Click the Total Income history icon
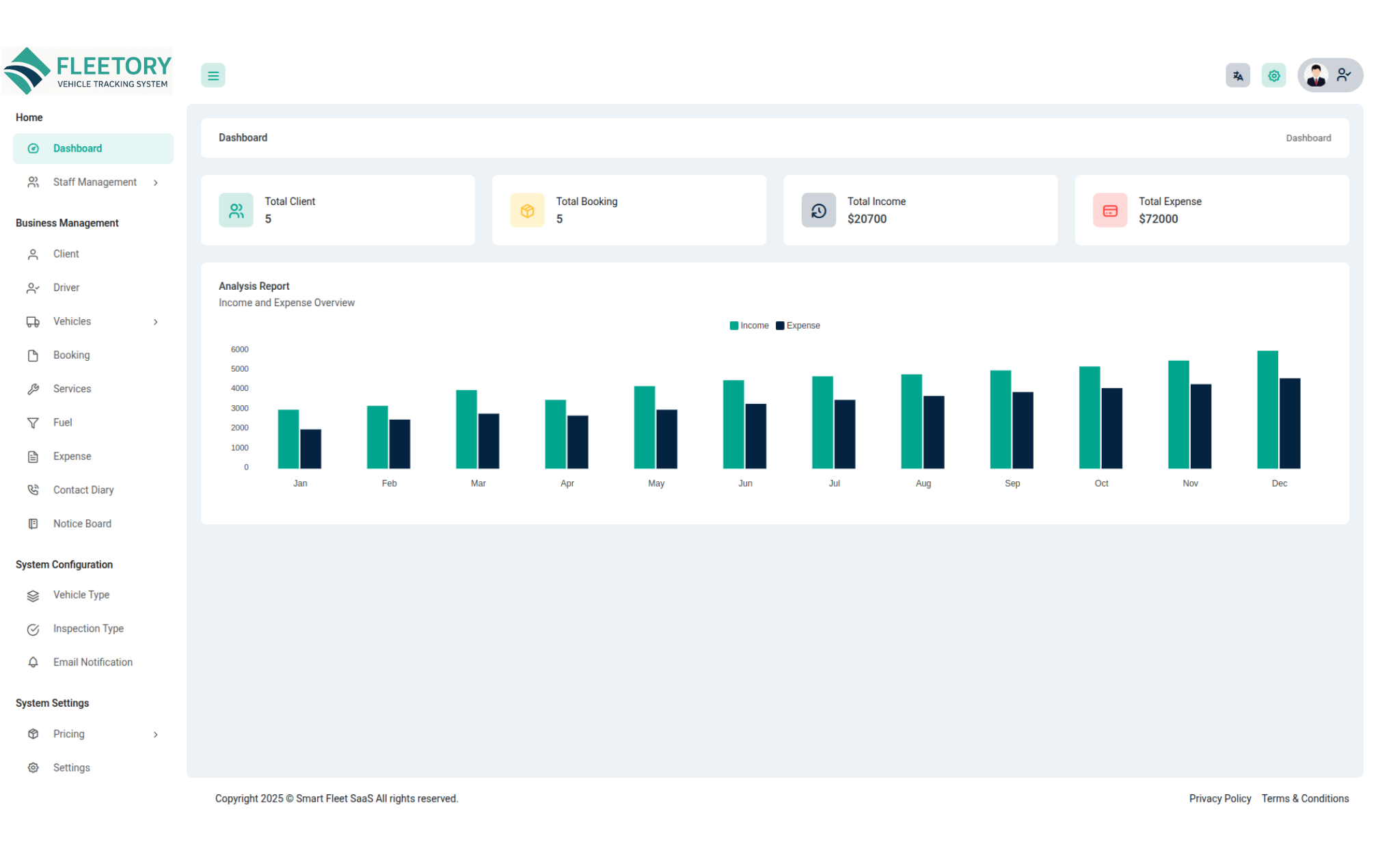This screenshot has height=868, width=1378. pos(819,211)
